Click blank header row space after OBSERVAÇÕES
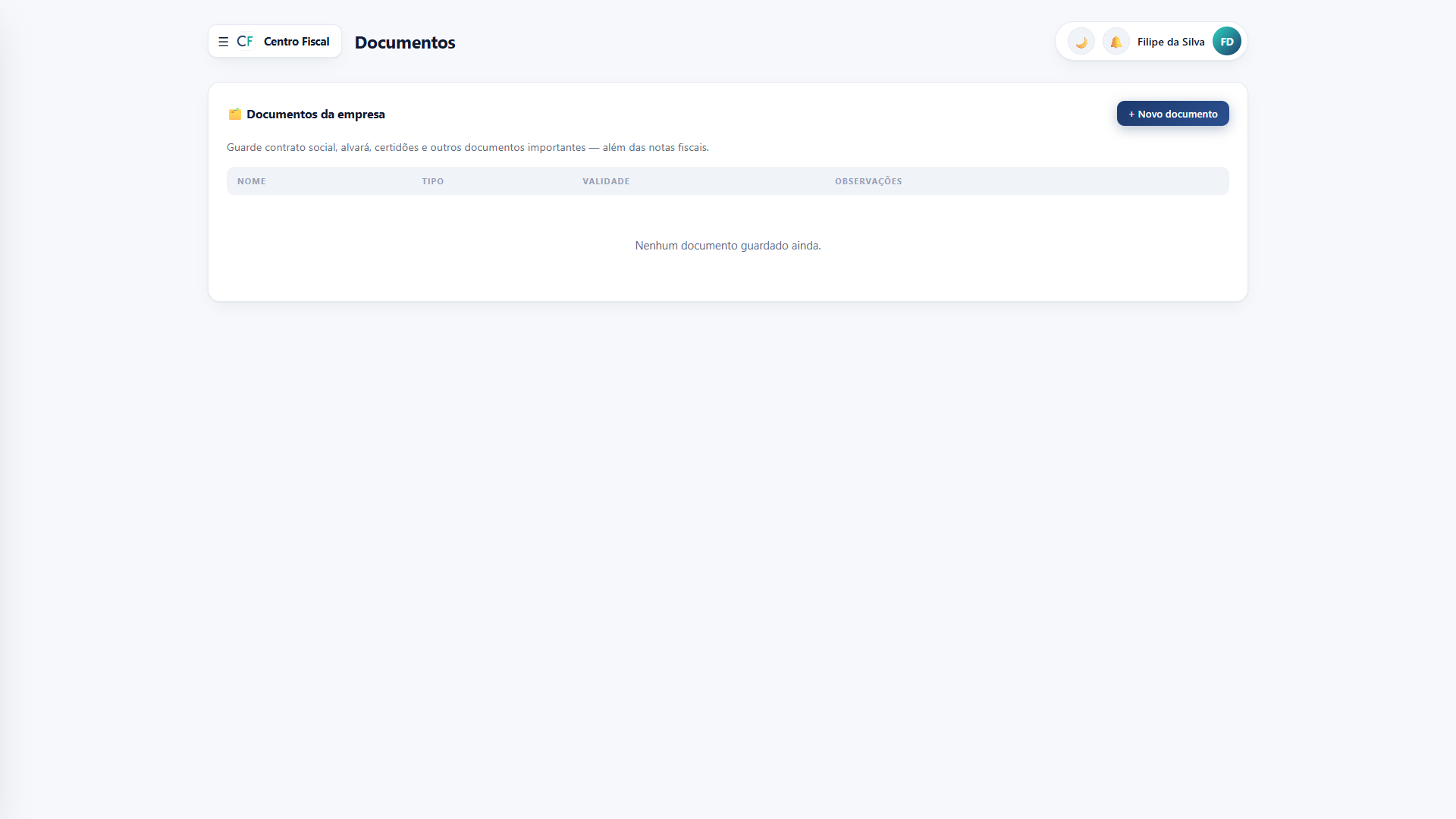This screenshot has width=1456, height=819. (1065, 181)
